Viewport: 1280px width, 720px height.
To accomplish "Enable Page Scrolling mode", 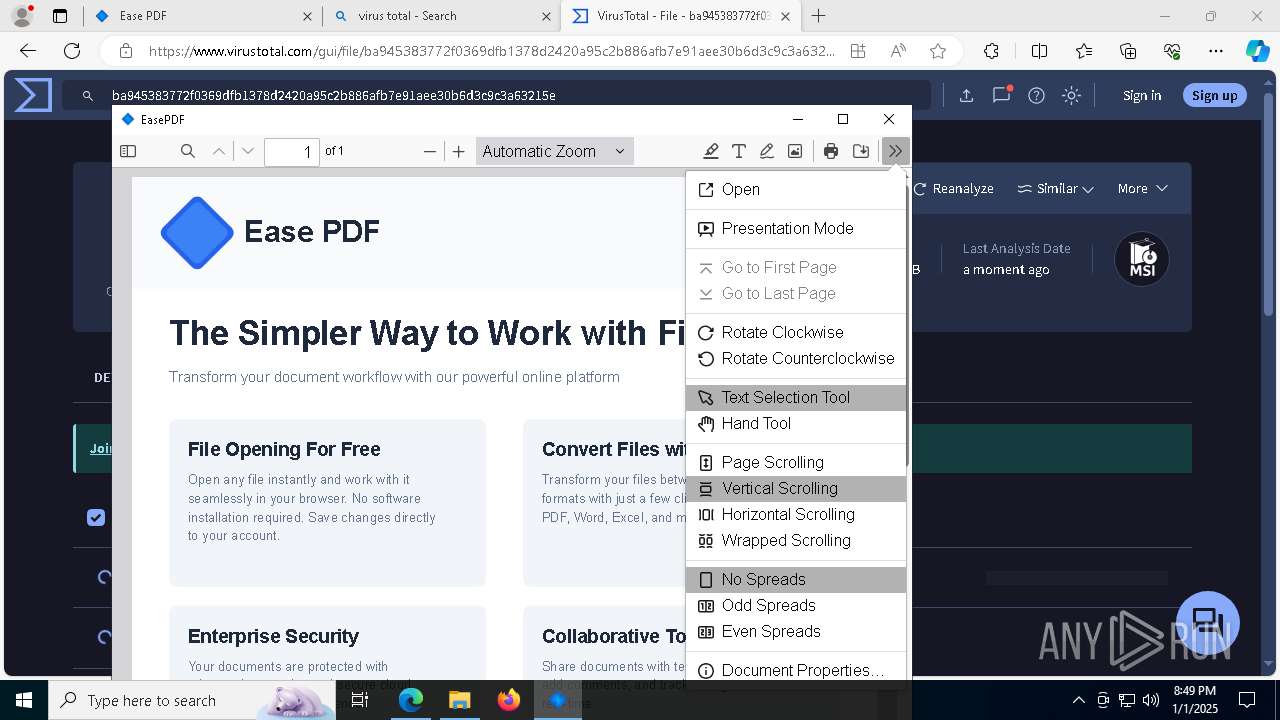I will tap(796, 462).
